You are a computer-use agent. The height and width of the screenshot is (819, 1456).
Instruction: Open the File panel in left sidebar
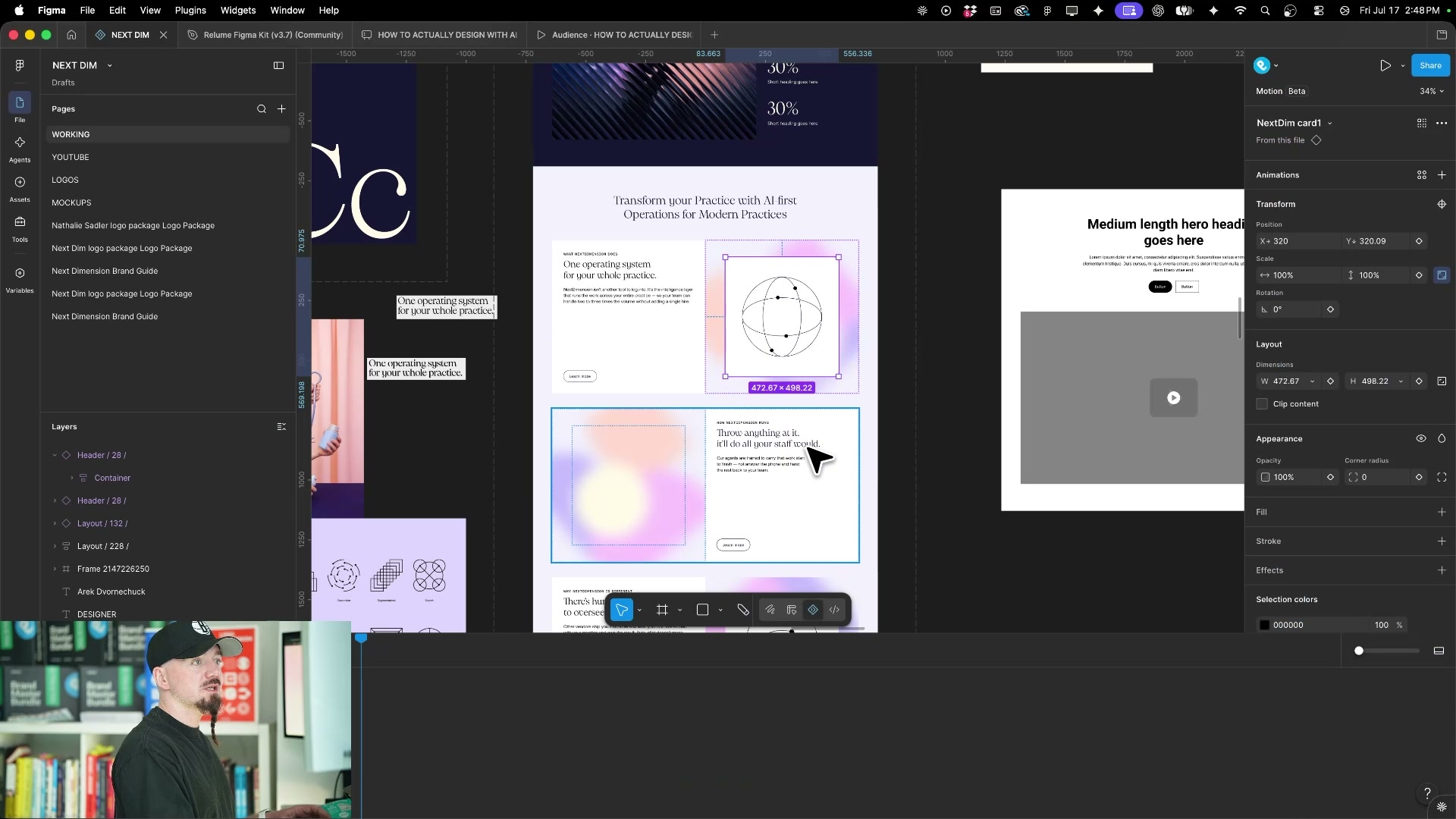(x=20, y=108)
